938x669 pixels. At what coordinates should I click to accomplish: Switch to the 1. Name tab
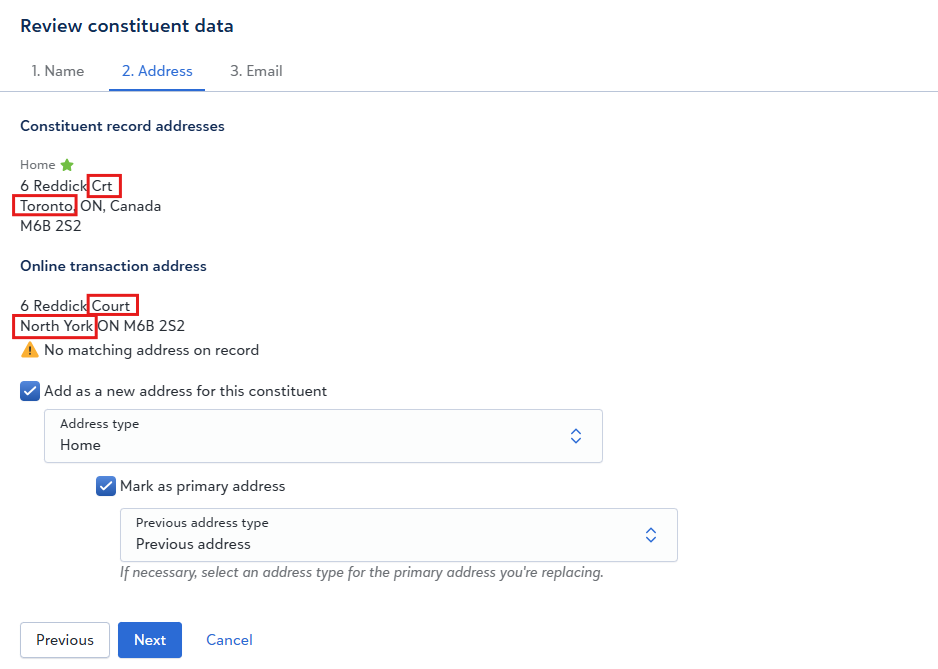58,71
